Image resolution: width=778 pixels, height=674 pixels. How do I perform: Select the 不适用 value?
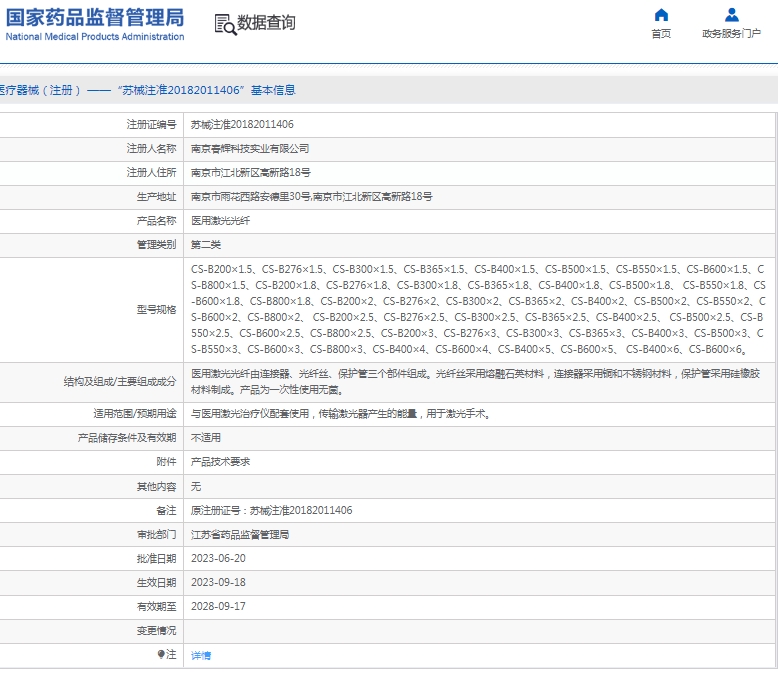205,438
